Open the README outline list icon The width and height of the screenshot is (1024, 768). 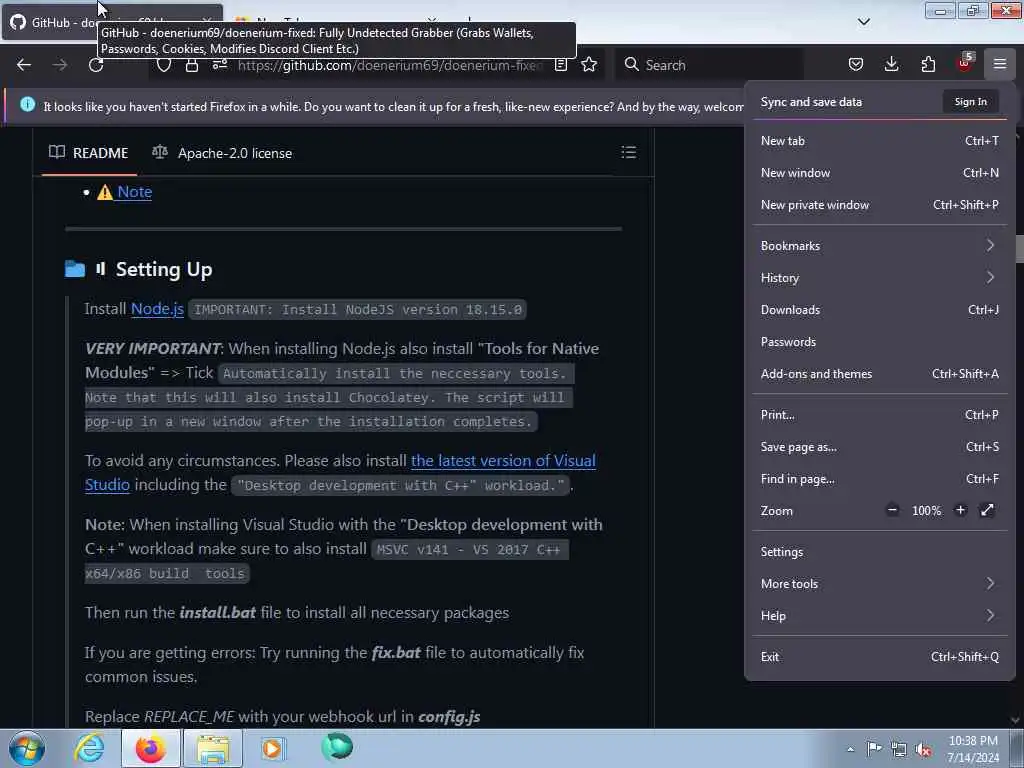pyautogui.click(x=628, y=152)
